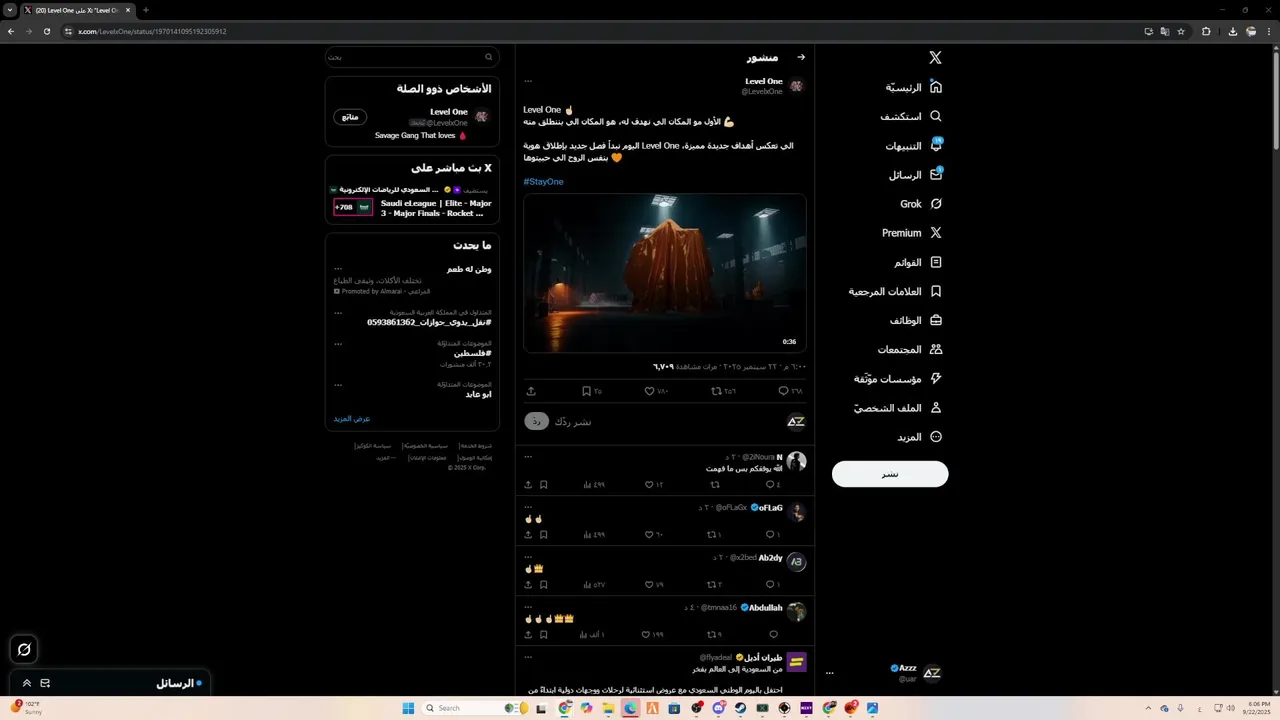The image size is (1280, 720).
Task: Bookmark the Level One post
Action: pos(592,391)
